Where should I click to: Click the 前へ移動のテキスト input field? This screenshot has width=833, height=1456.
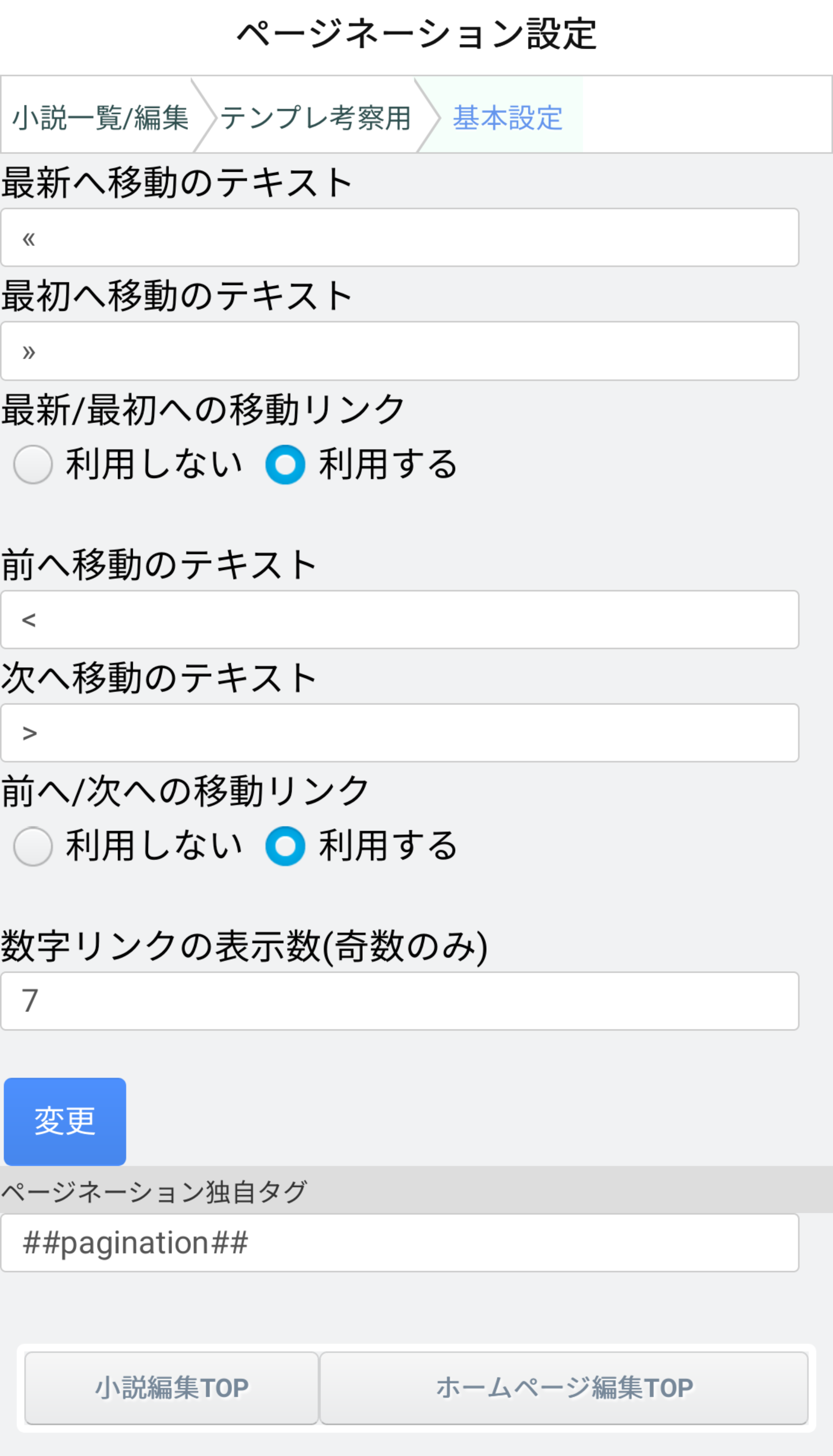coord(399,620)
